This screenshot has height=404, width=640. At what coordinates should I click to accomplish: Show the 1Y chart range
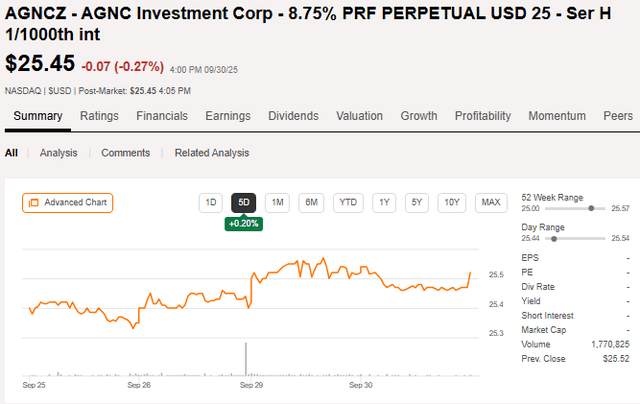tap(383, 203)
